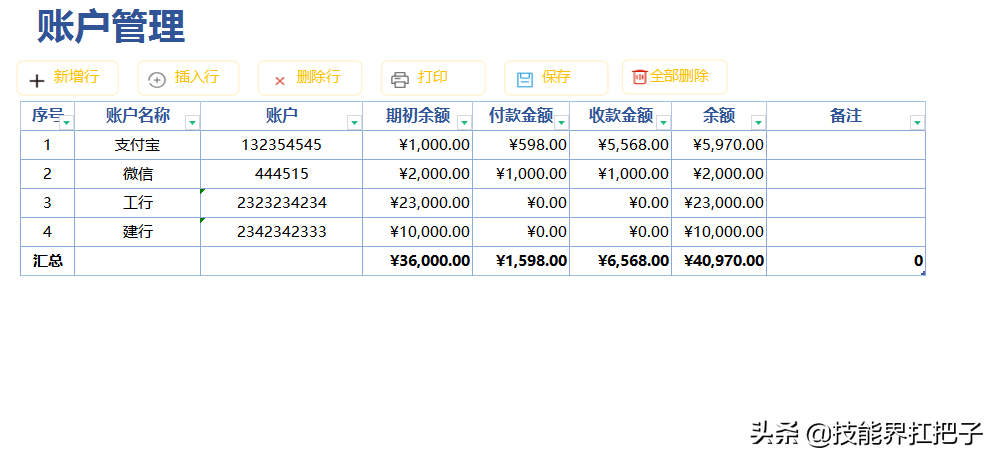The height and width of the screenshot is (460, 997).
Task: Select 建行 opening balance ¥10,000.00
Action: 418,232
